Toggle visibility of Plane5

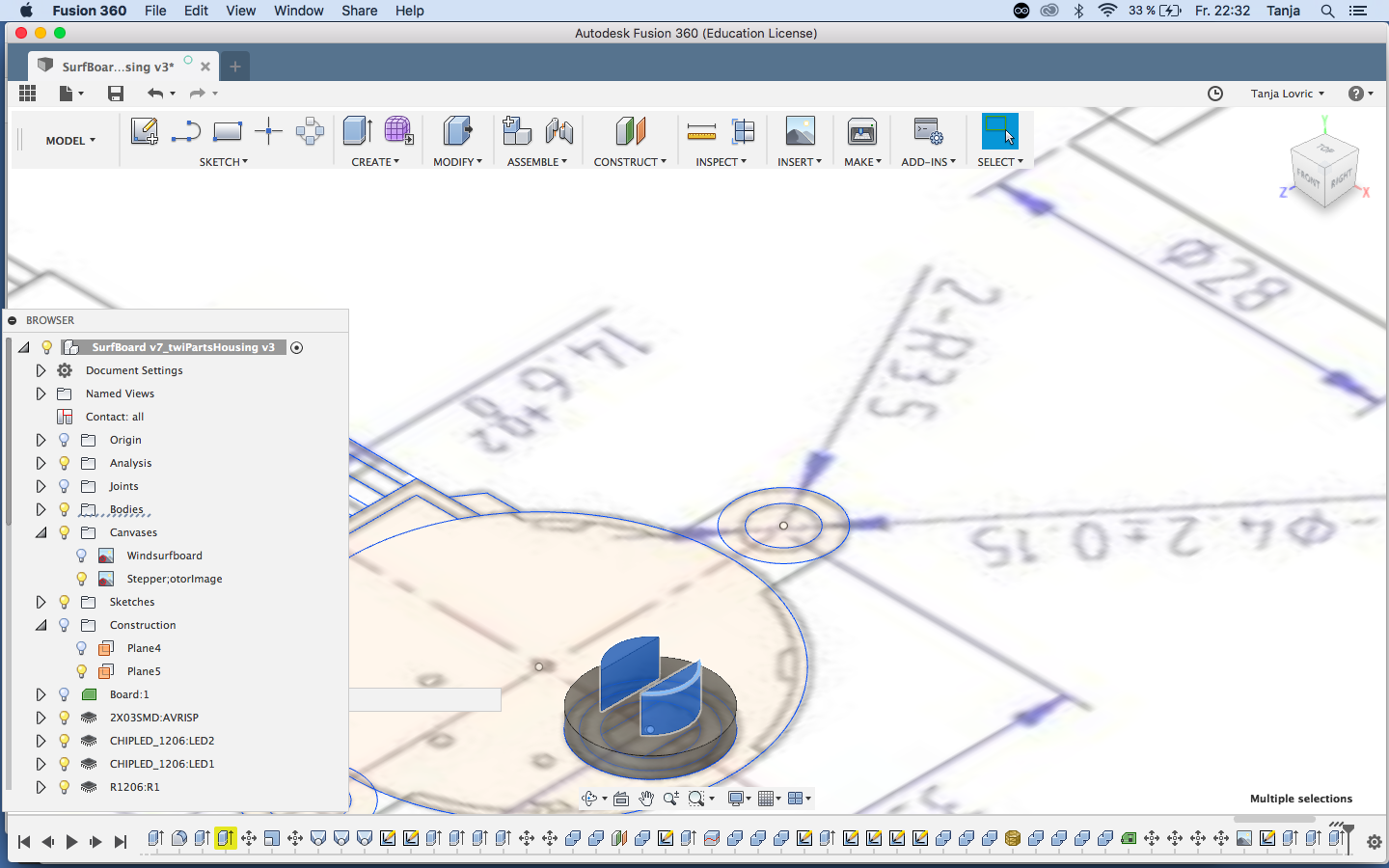82,671
